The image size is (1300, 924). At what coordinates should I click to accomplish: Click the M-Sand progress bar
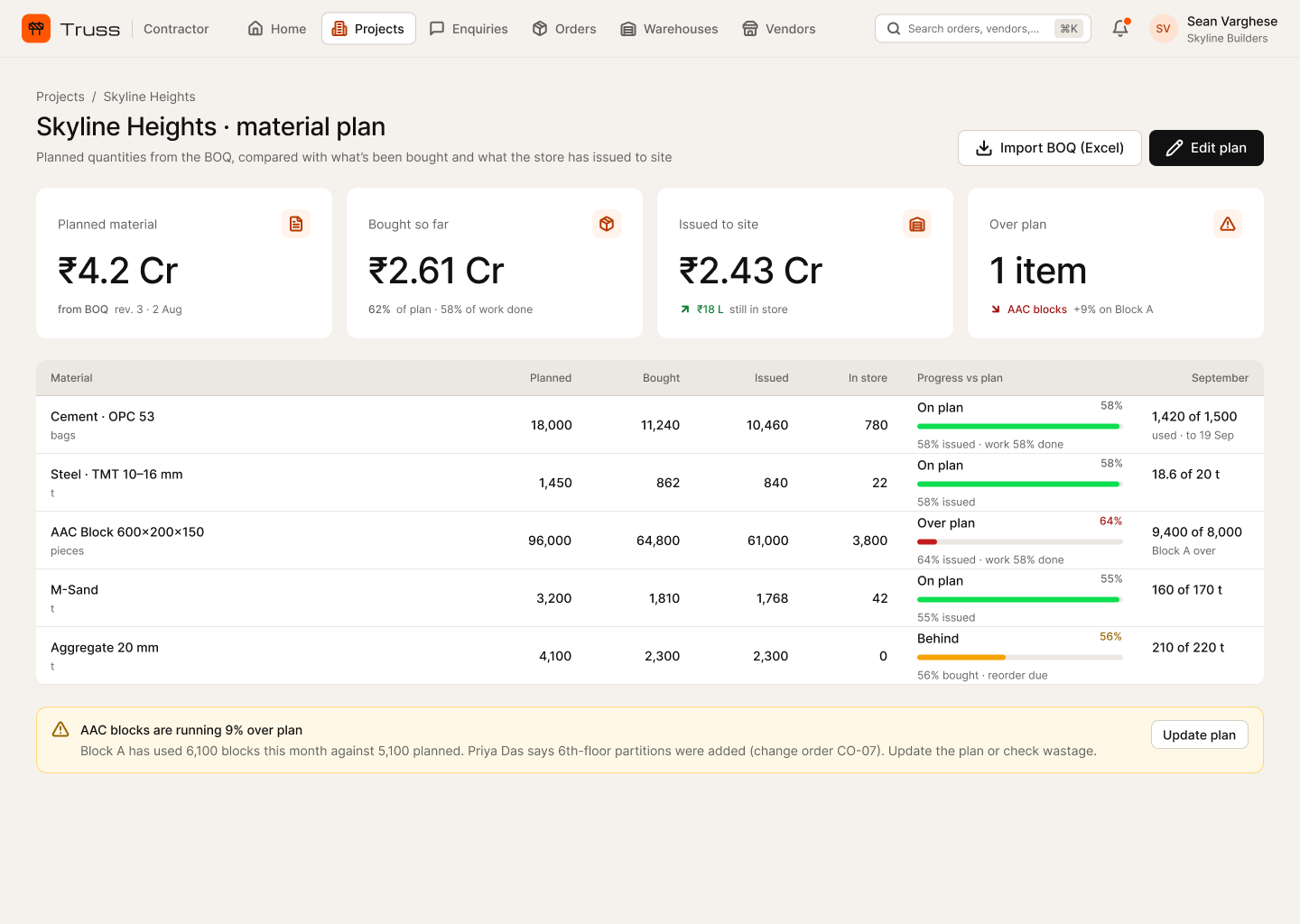(x=1020, y=599)
